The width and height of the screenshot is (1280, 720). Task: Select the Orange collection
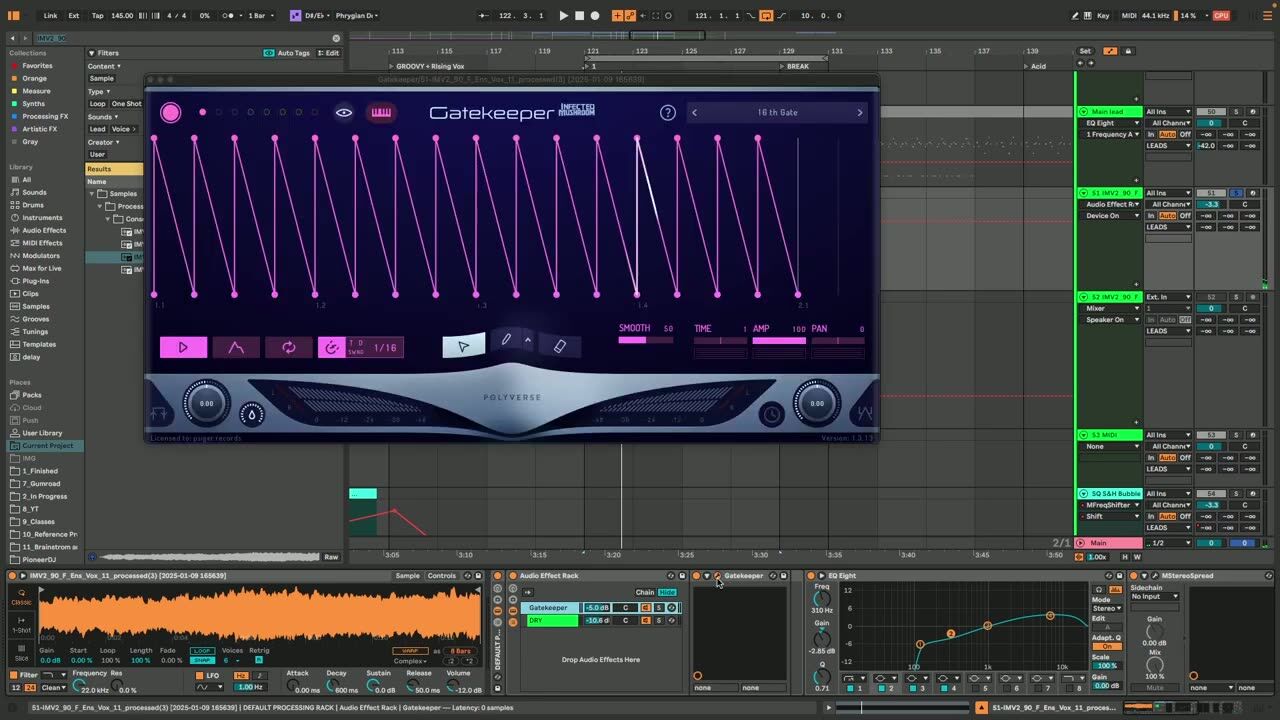pos(35,78)
